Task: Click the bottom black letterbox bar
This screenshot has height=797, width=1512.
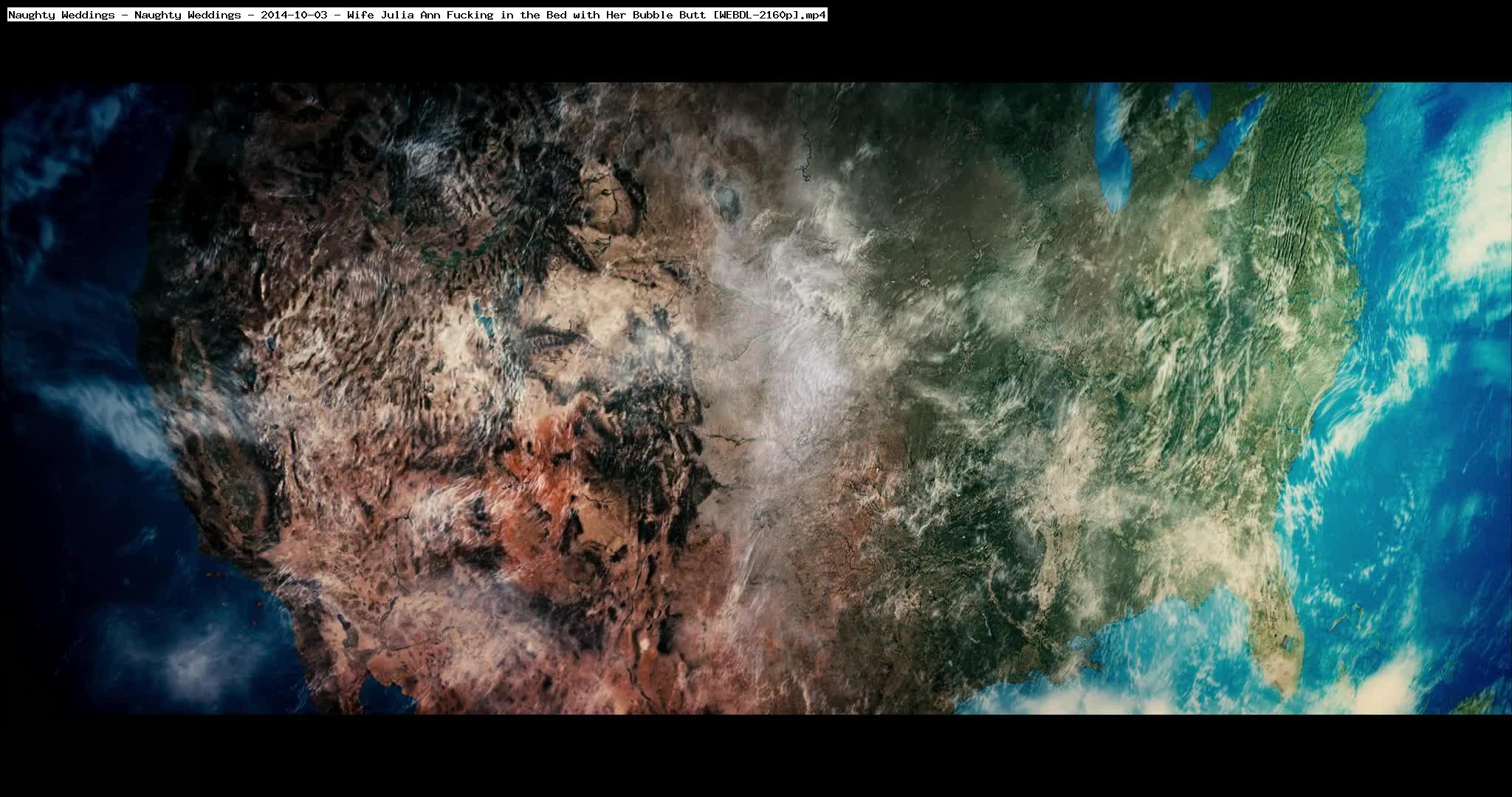Action: tap(756, 756)
